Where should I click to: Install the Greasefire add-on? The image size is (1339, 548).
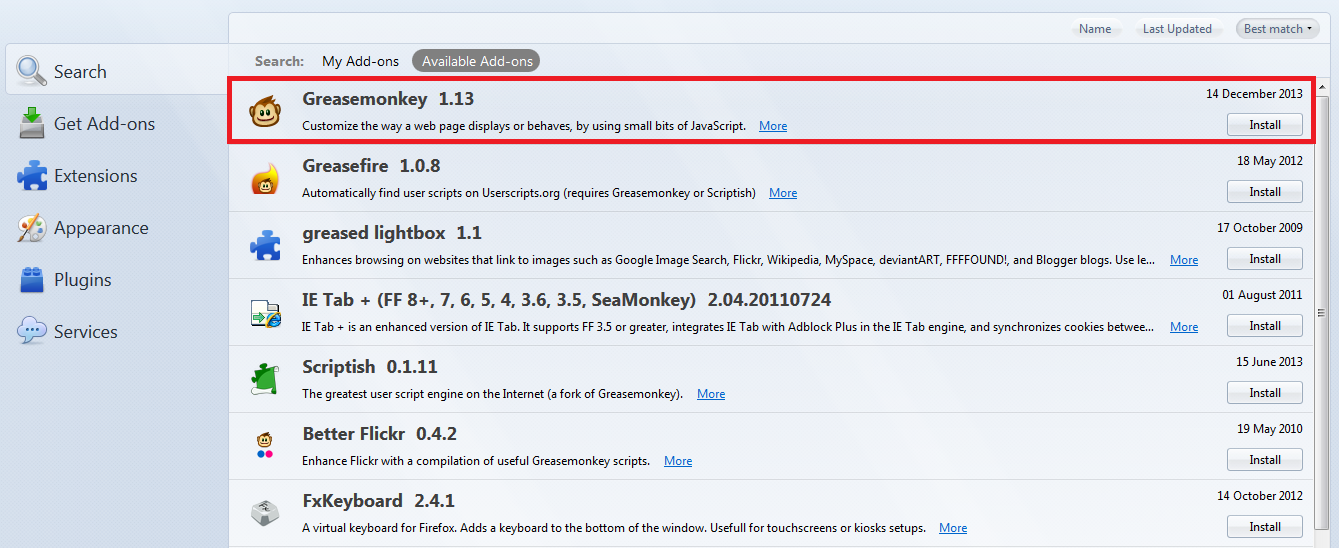[x=1265, y=192]
